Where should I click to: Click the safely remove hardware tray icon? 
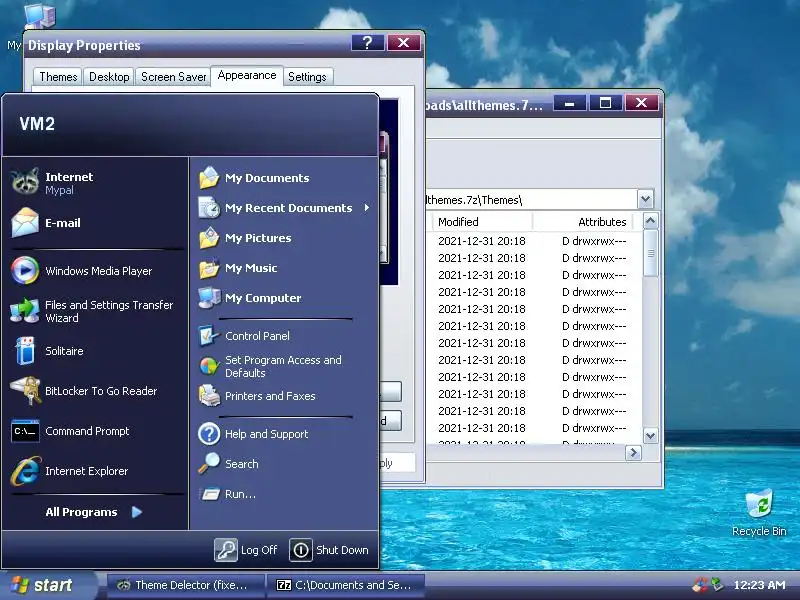(717, 584)
